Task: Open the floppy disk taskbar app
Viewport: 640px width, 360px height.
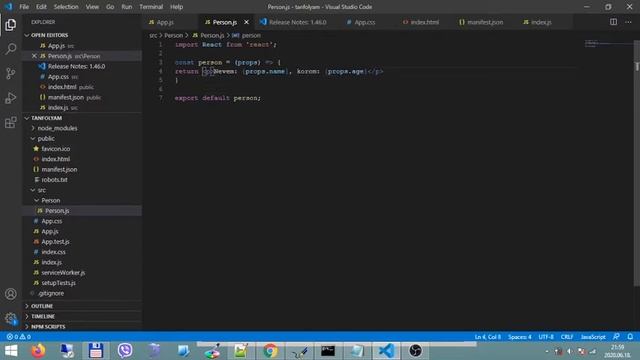Action: 96,351
